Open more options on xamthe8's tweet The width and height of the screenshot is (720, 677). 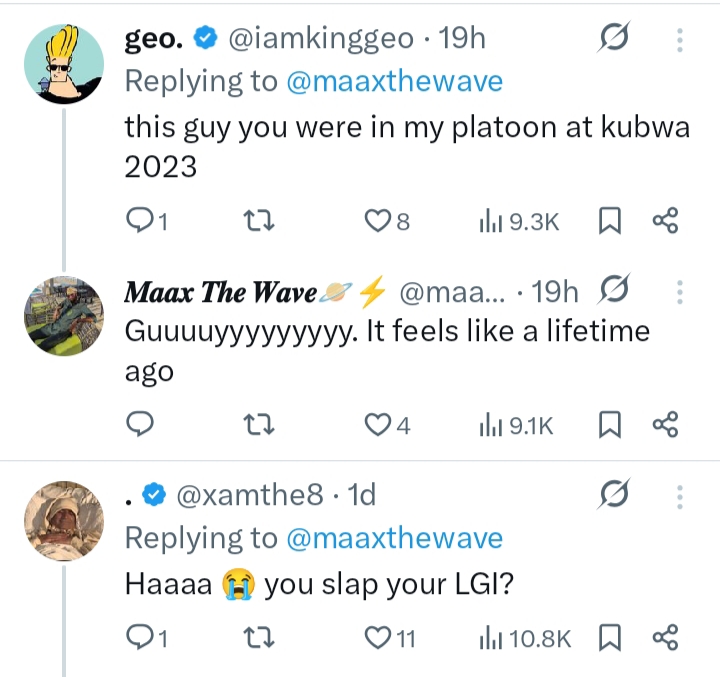680,495
